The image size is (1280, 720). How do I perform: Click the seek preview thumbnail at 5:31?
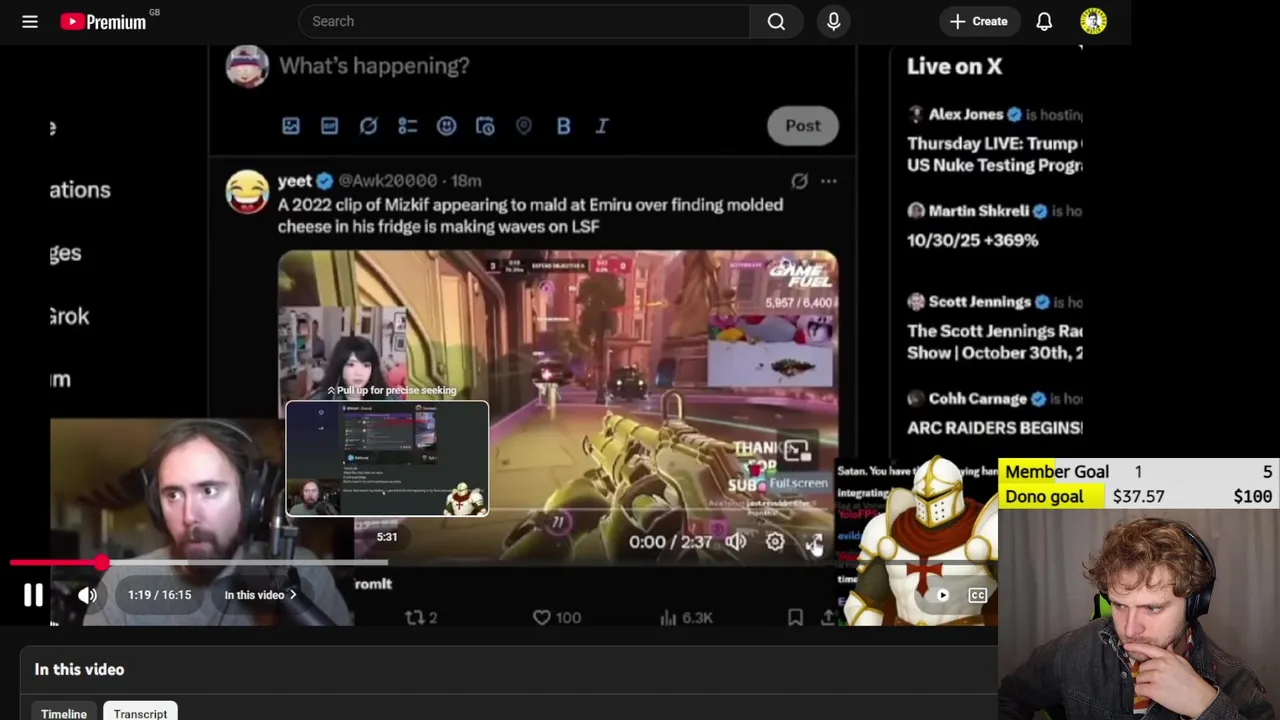coord(387,459)
